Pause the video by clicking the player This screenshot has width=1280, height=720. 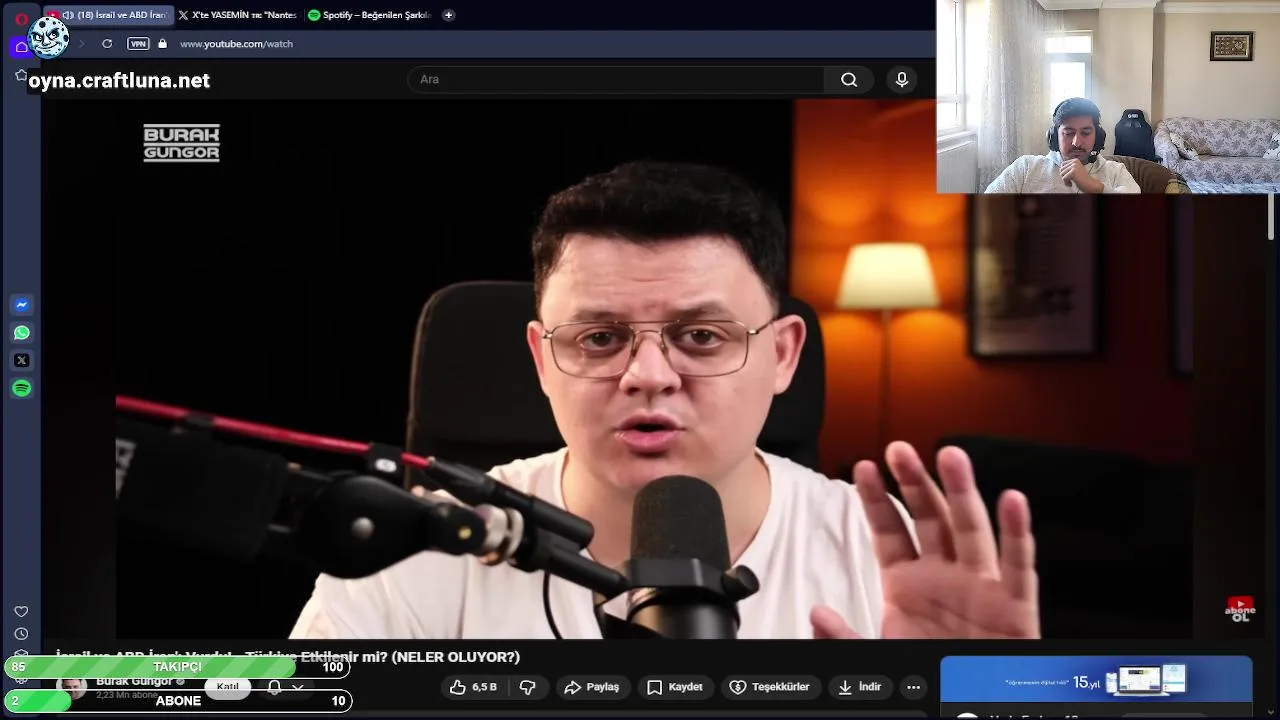(654, 370)
